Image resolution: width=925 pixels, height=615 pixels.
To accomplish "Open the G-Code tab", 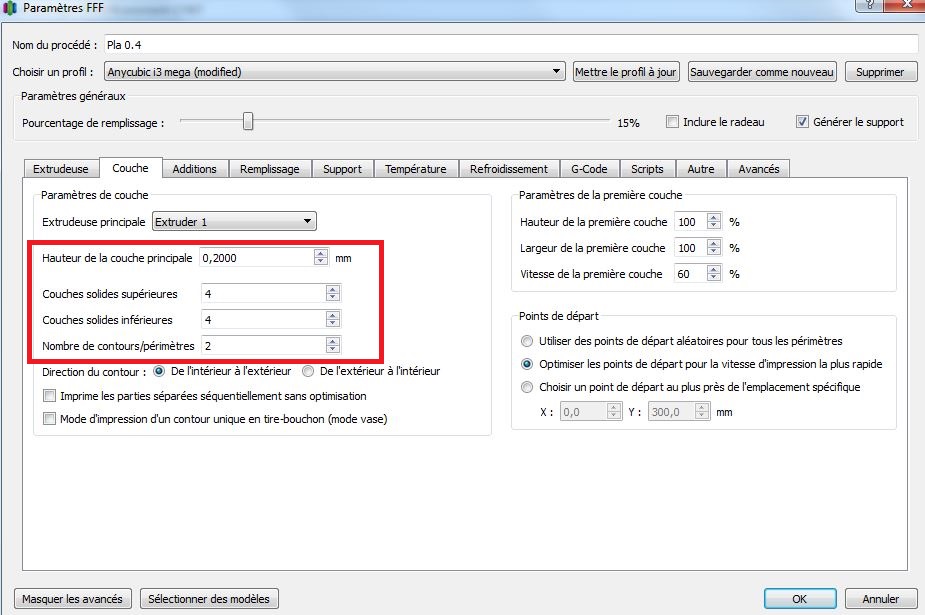I will tap(589, 169).
